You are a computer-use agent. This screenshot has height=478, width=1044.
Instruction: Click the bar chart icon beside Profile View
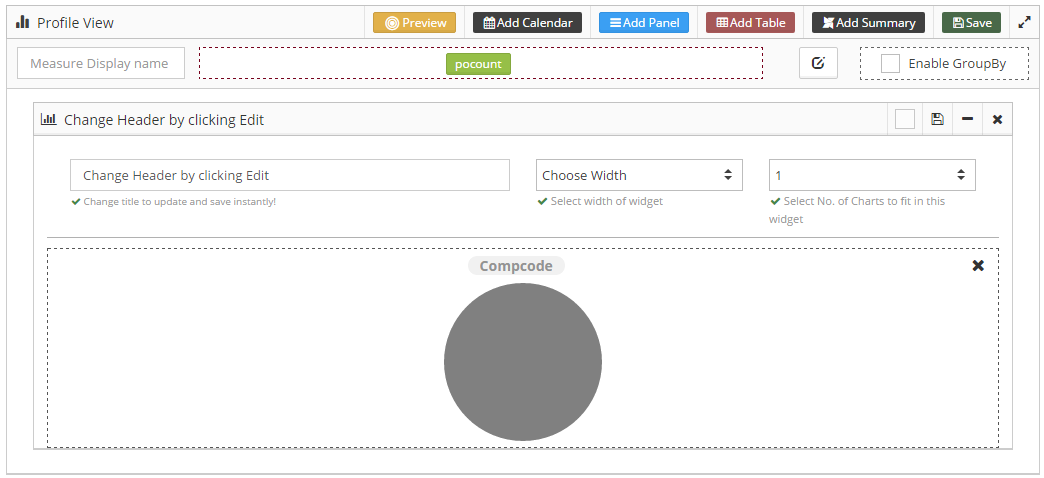pos(23,23)
